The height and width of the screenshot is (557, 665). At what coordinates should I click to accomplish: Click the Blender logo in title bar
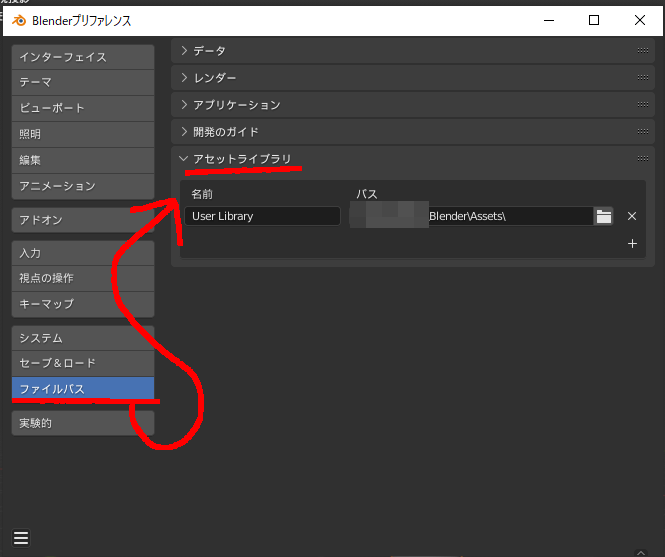pyautogui.click(x=19, y=20)
